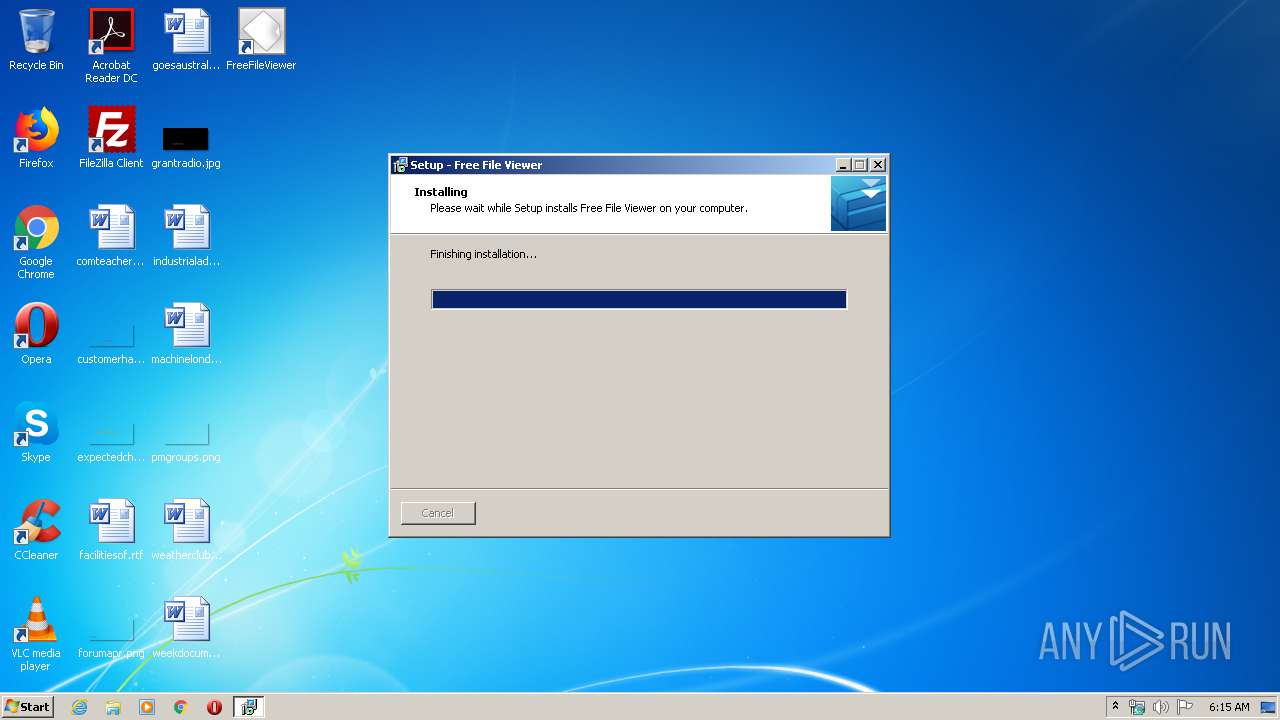Open the network status tray icon
Viewport: 1280px width, 720px height.
[x=1137, y=707]
